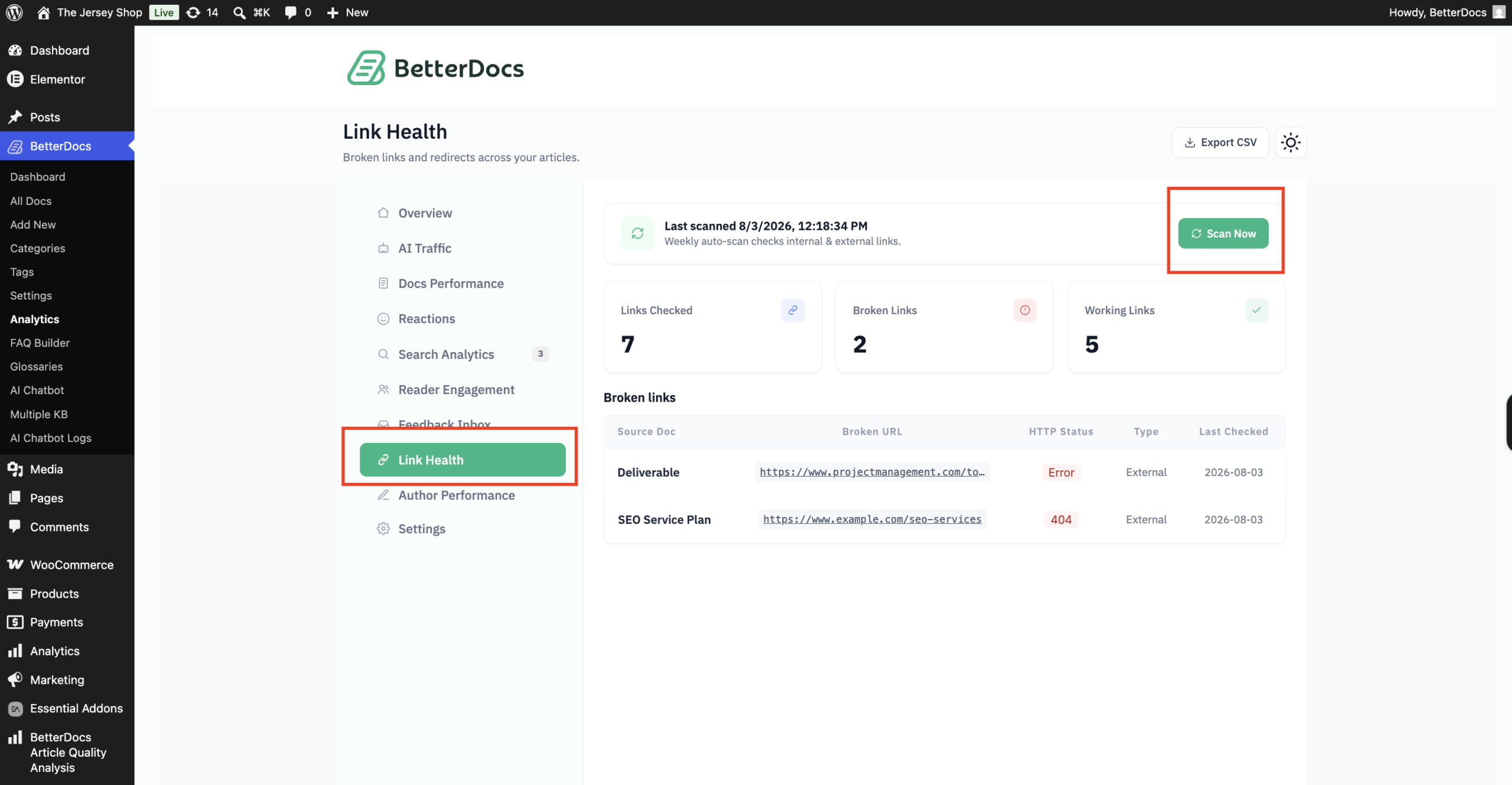1512x785 pixels.
Task: Open All Docs submenu
Action: coord(31,201)
